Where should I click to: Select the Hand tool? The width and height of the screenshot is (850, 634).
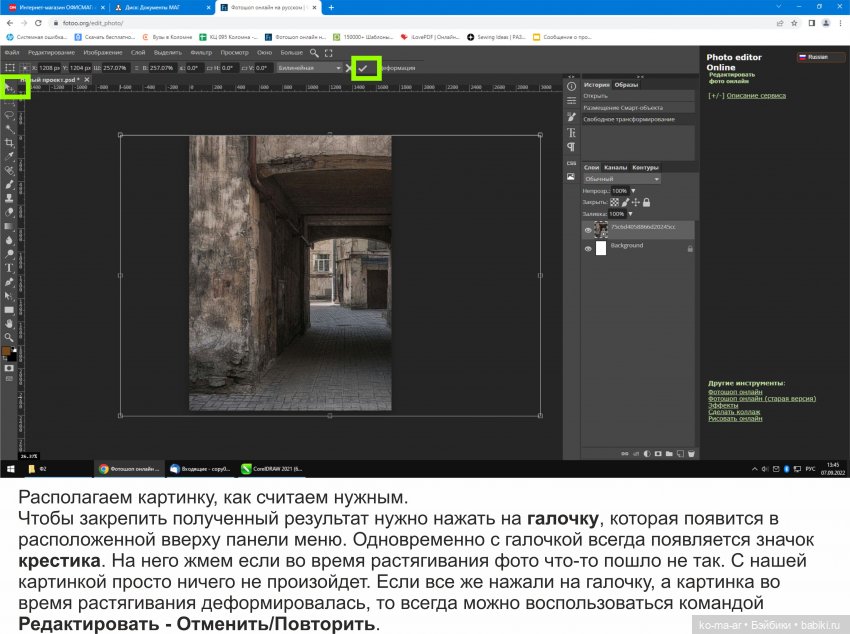click(10, 324)
